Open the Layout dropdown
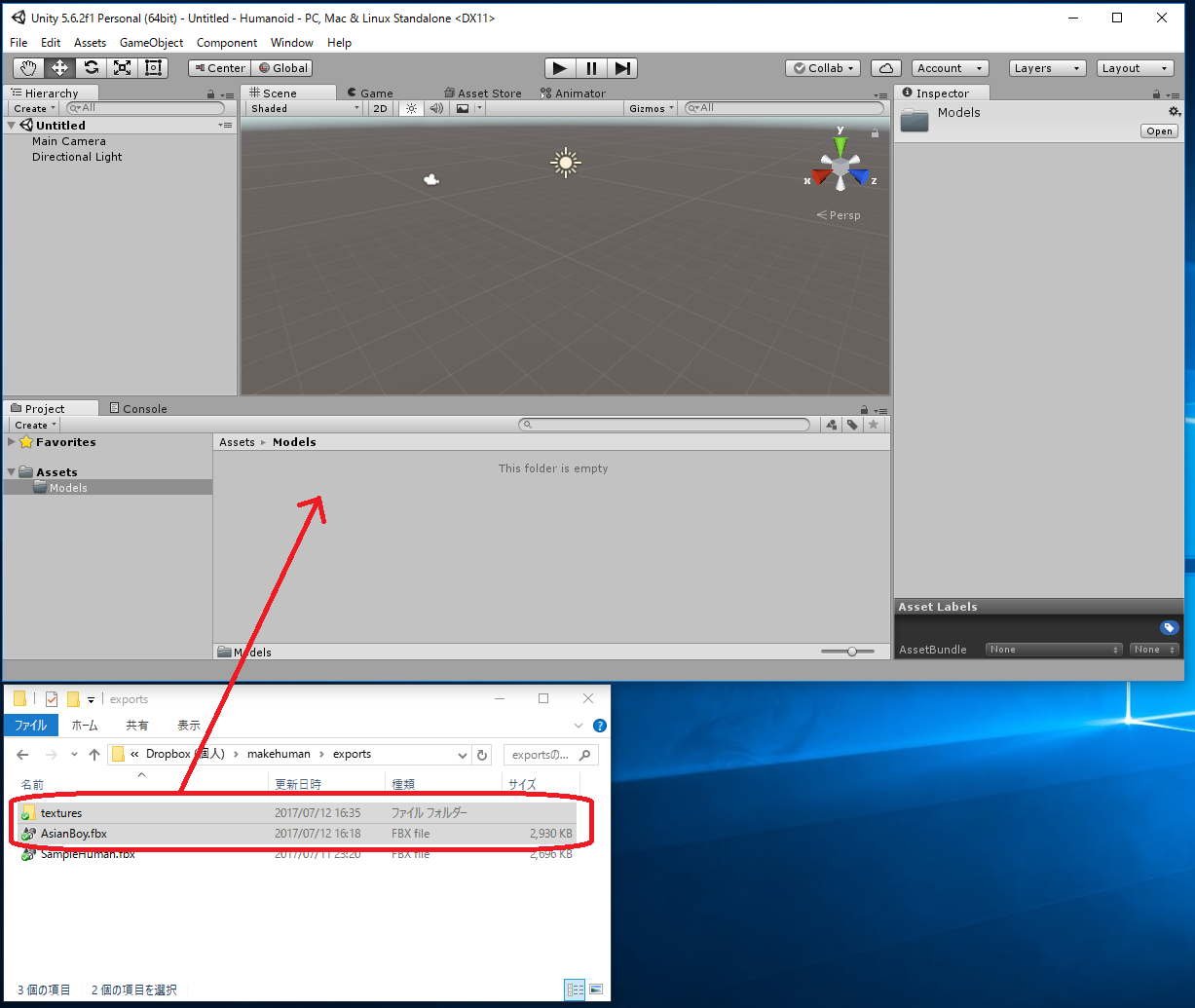 [x=1135, y=68]
